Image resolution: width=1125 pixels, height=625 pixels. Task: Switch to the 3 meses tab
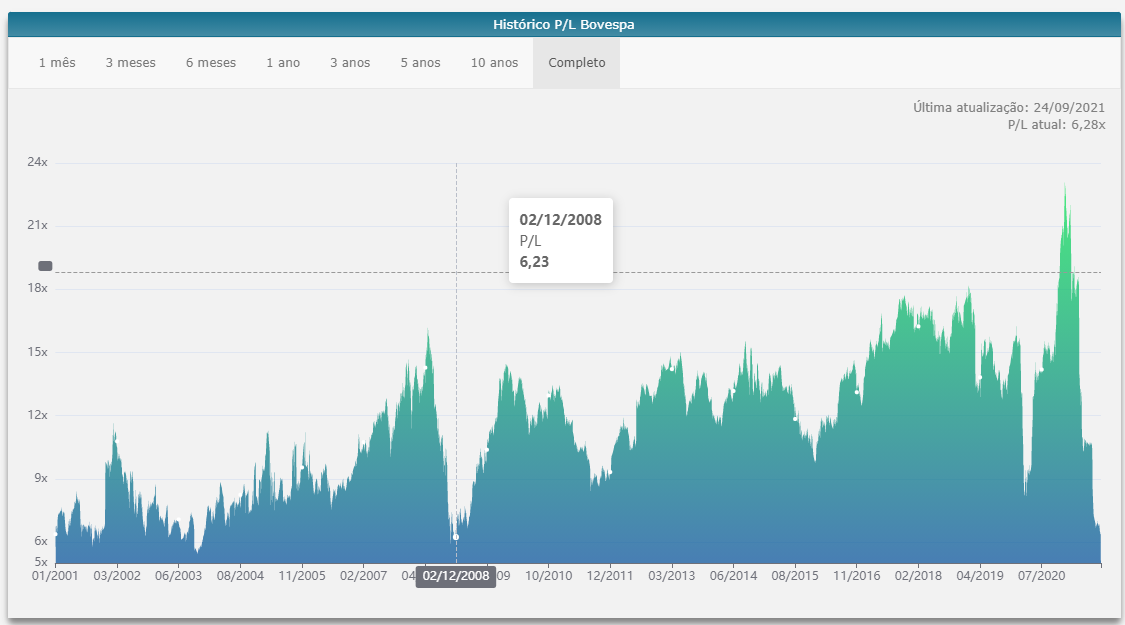(x=131, y=63)
